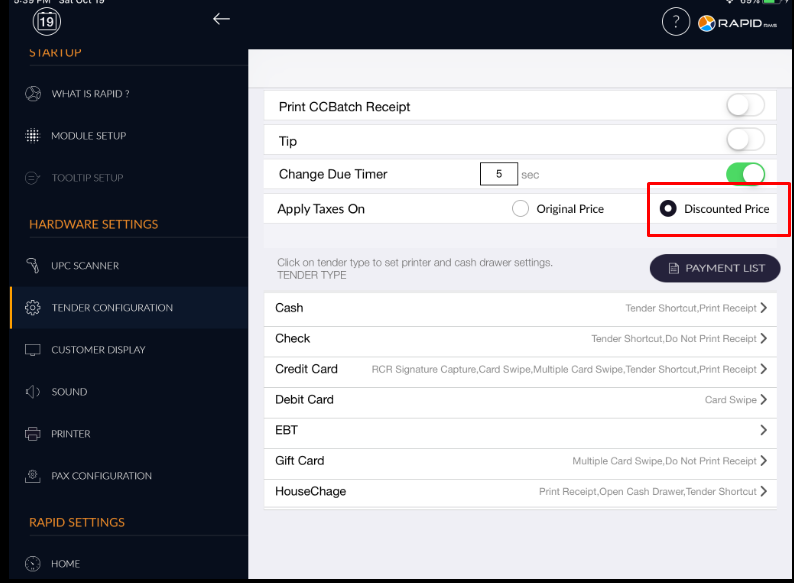
Task: Click the PAX Configuration icon
Action: pyautogui.click(x=33, y=476)
